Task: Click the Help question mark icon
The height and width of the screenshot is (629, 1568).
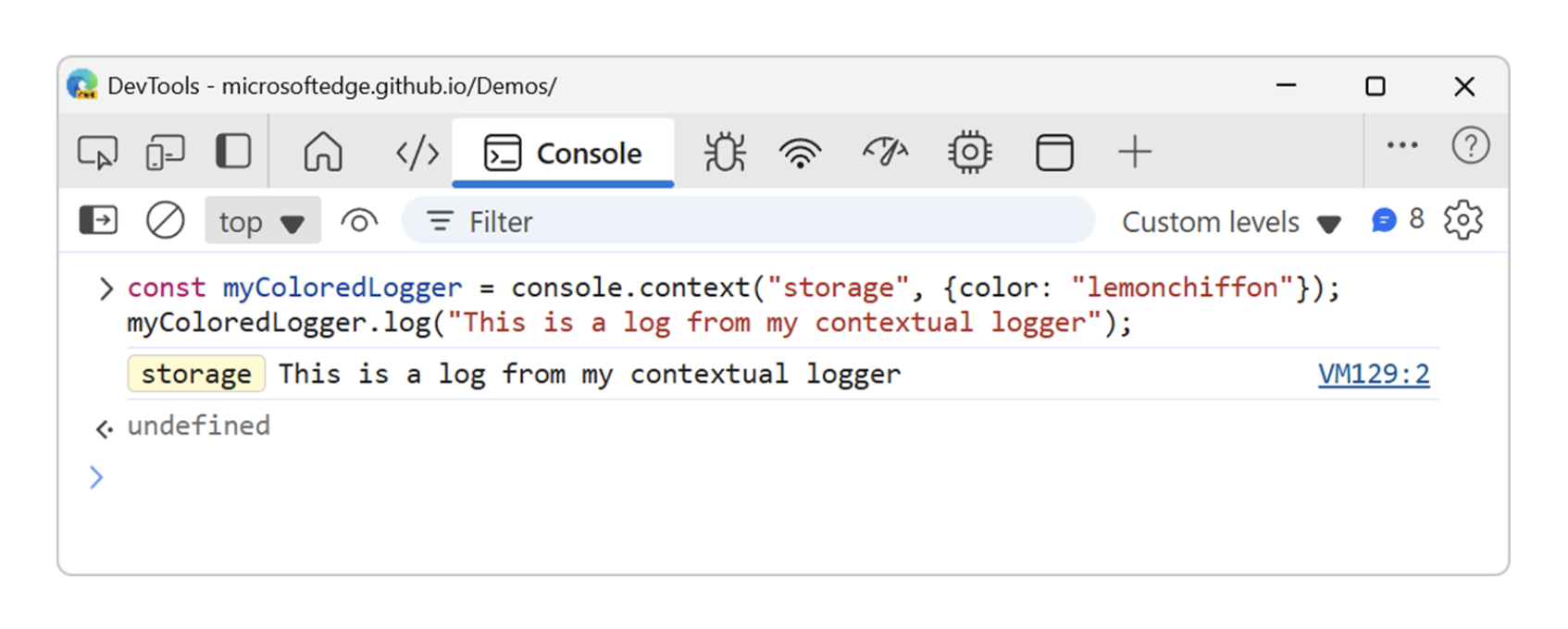Action: pyautogui.click(x=1470, y=145)
